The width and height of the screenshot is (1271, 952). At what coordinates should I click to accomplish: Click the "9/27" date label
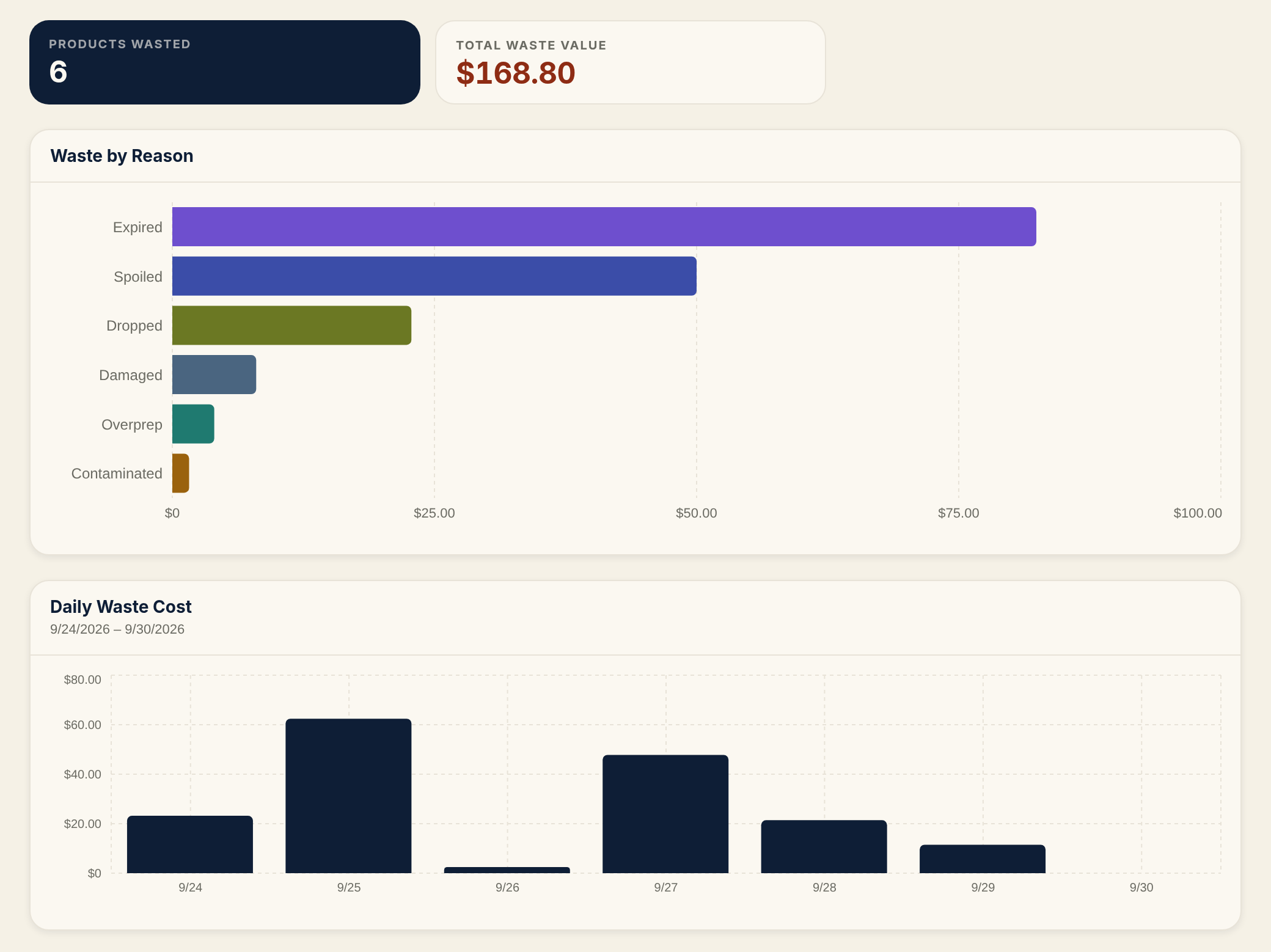(666, 887)
